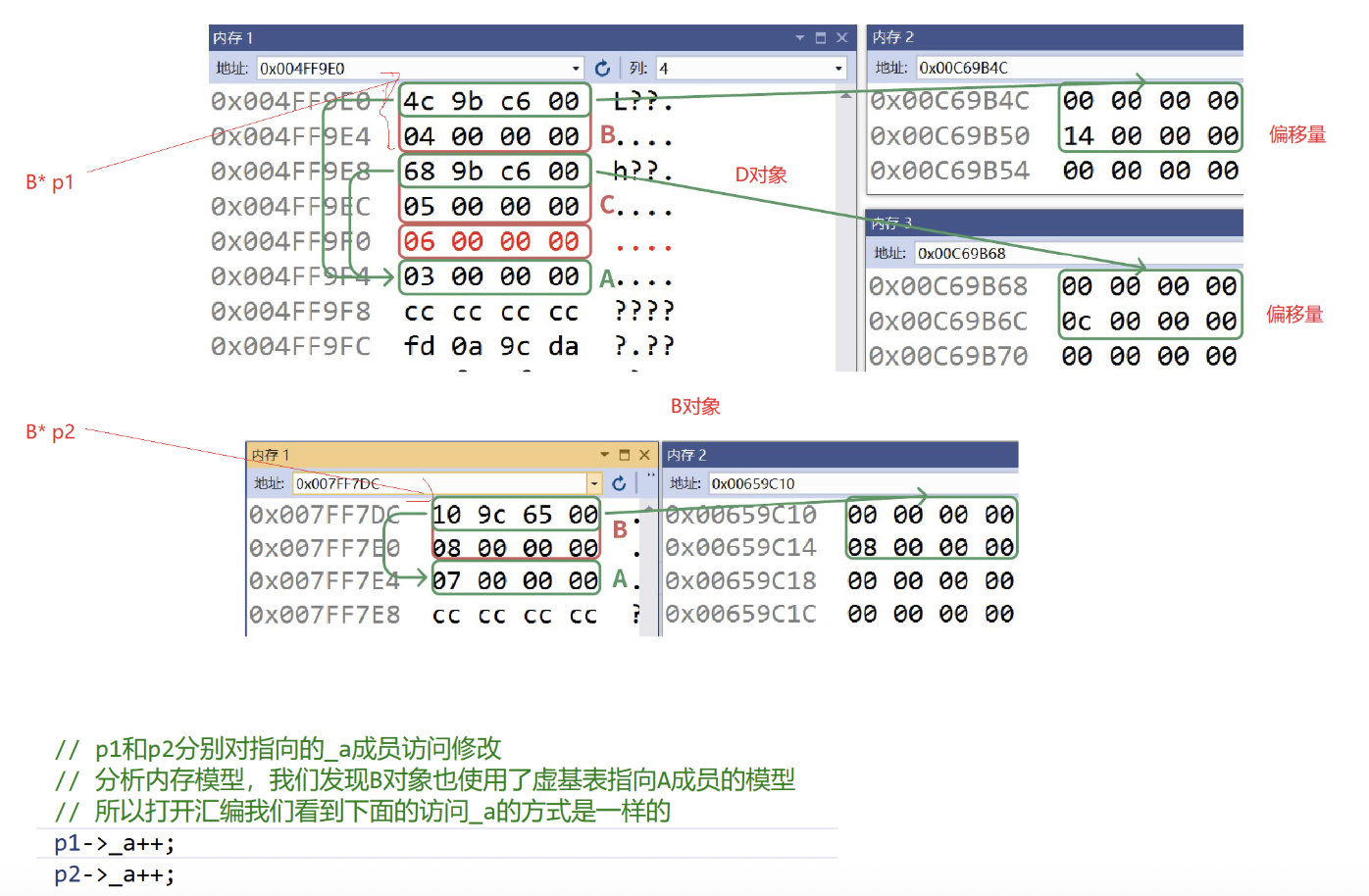Click bytes '4c 9b c6 00'

492,101
